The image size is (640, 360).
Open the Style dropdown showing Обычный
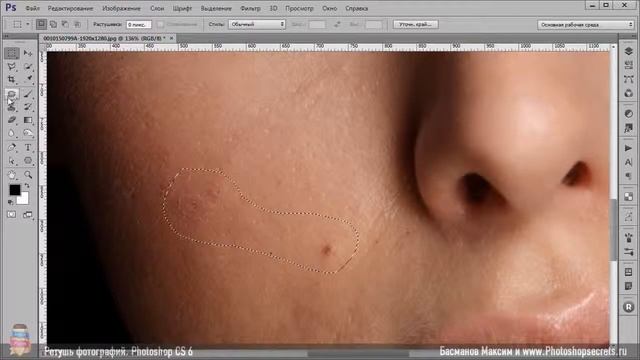pyautogui.click(x=257, y=24)
